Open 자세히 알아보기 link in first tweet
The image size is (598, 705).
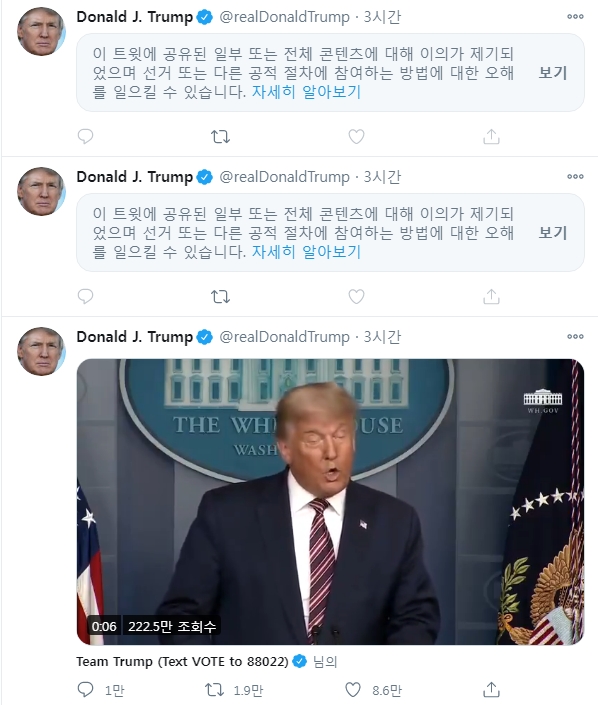(x=306, y=92)
